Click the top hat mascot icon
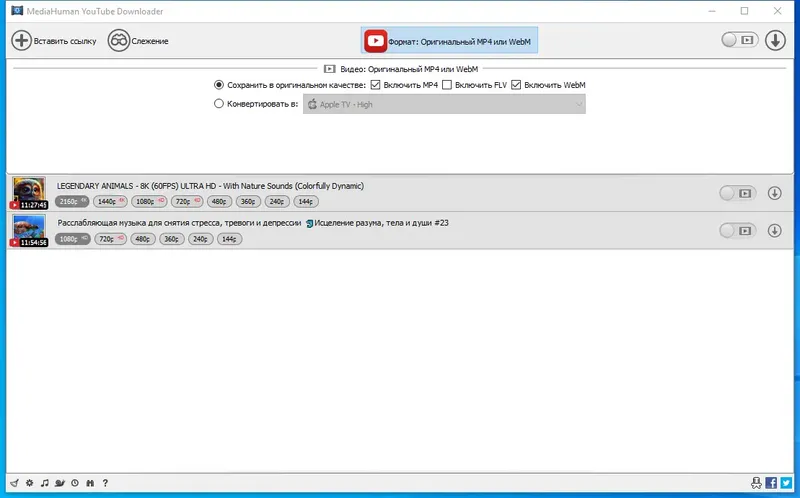Viewport: 800px width, 498px height. coord(756,483)
